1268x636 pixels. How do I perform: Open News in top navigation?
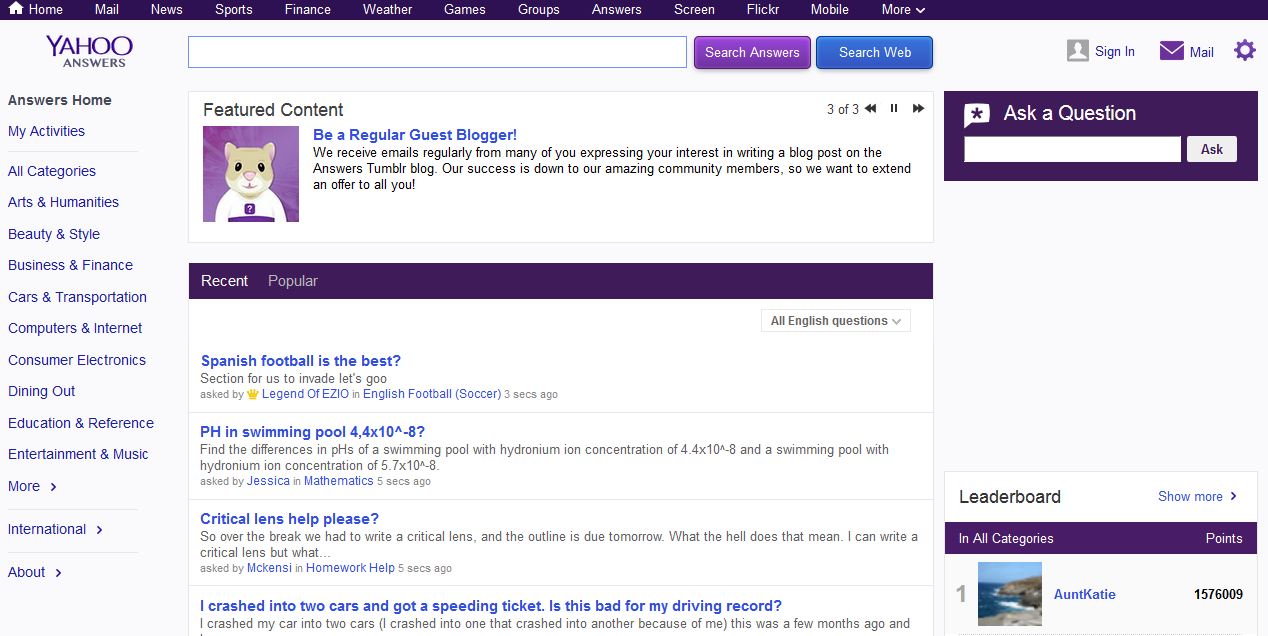[167, 9]
